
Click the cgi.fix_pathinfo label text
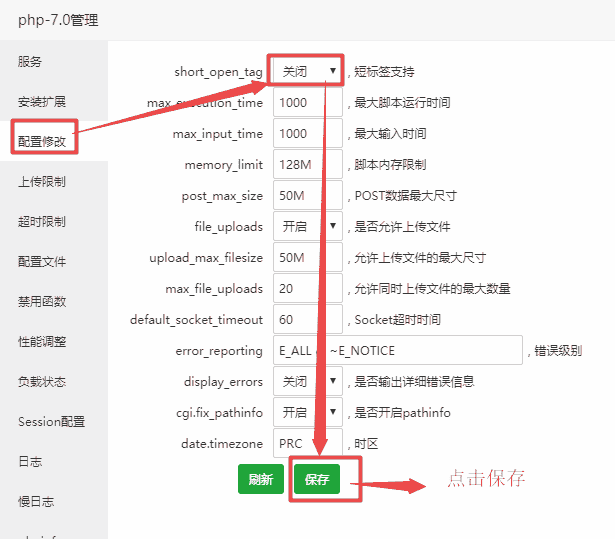(x=219, y=413)
